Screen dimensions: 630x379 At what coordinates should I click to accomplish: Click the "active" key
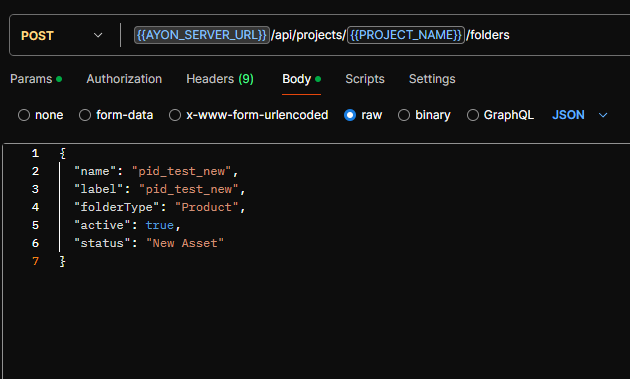tap(102, 225)
